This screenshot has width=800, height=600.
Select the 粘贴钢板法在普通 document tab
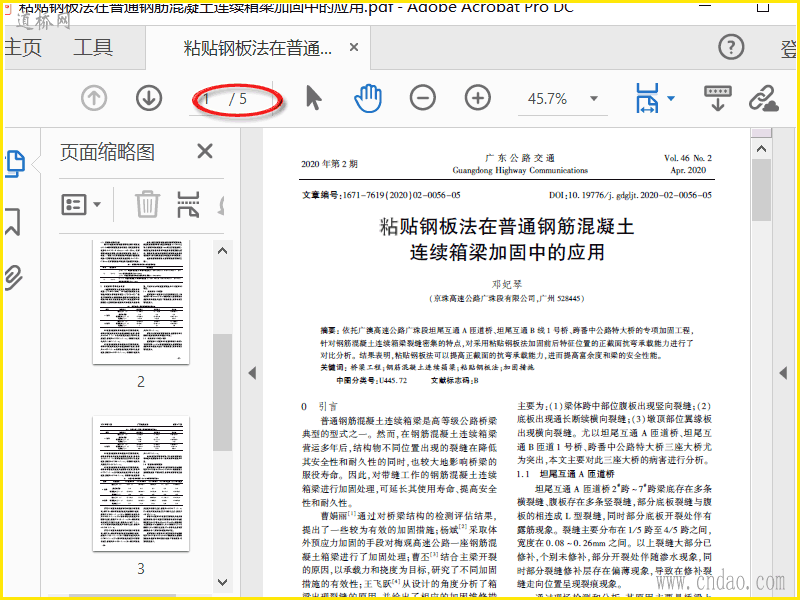tap(258, 48)
